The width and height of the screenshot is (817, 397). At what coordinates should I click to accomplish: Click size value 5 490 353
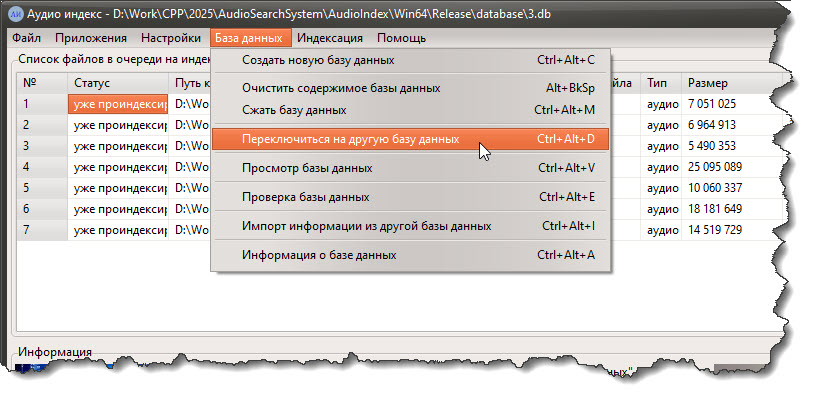pos(712,146)
